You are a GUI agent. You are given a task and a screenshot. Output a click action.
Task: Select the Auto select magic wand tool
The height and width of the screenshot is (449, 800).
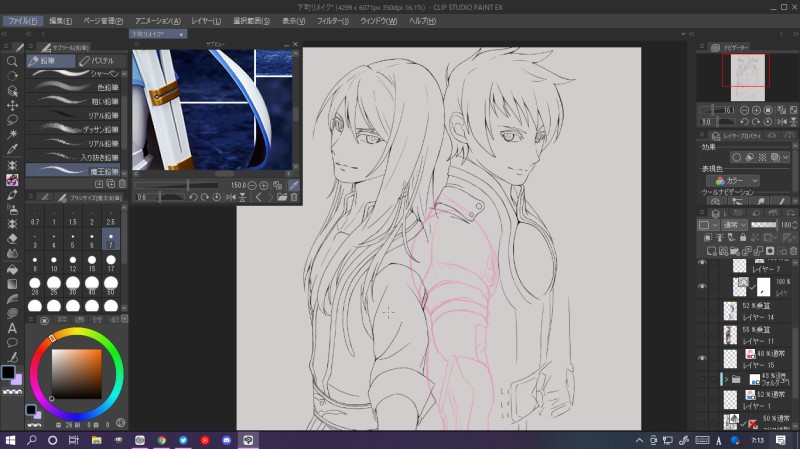pos(12,135)
